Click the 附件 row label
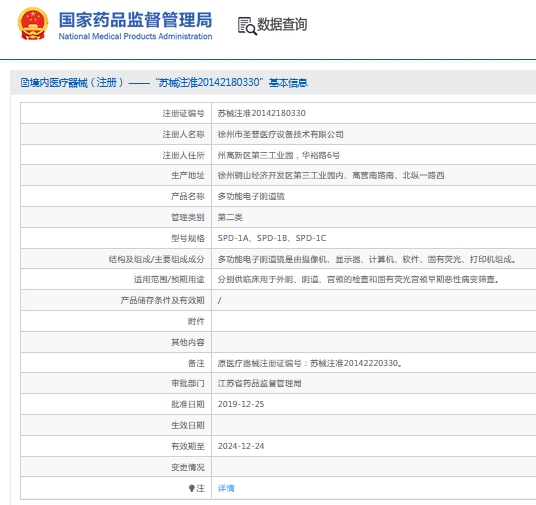 click(196, 321)
